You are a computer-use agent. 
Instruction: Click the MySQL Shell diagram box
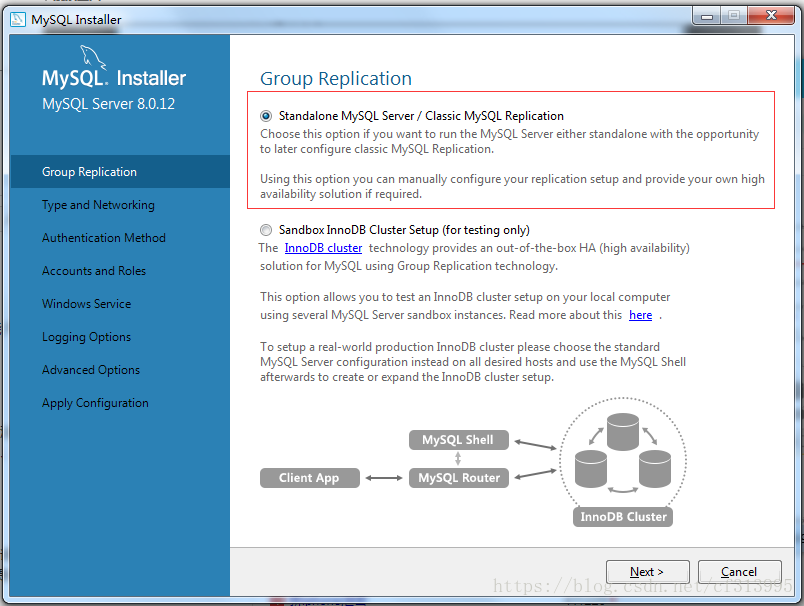point(458,440)
